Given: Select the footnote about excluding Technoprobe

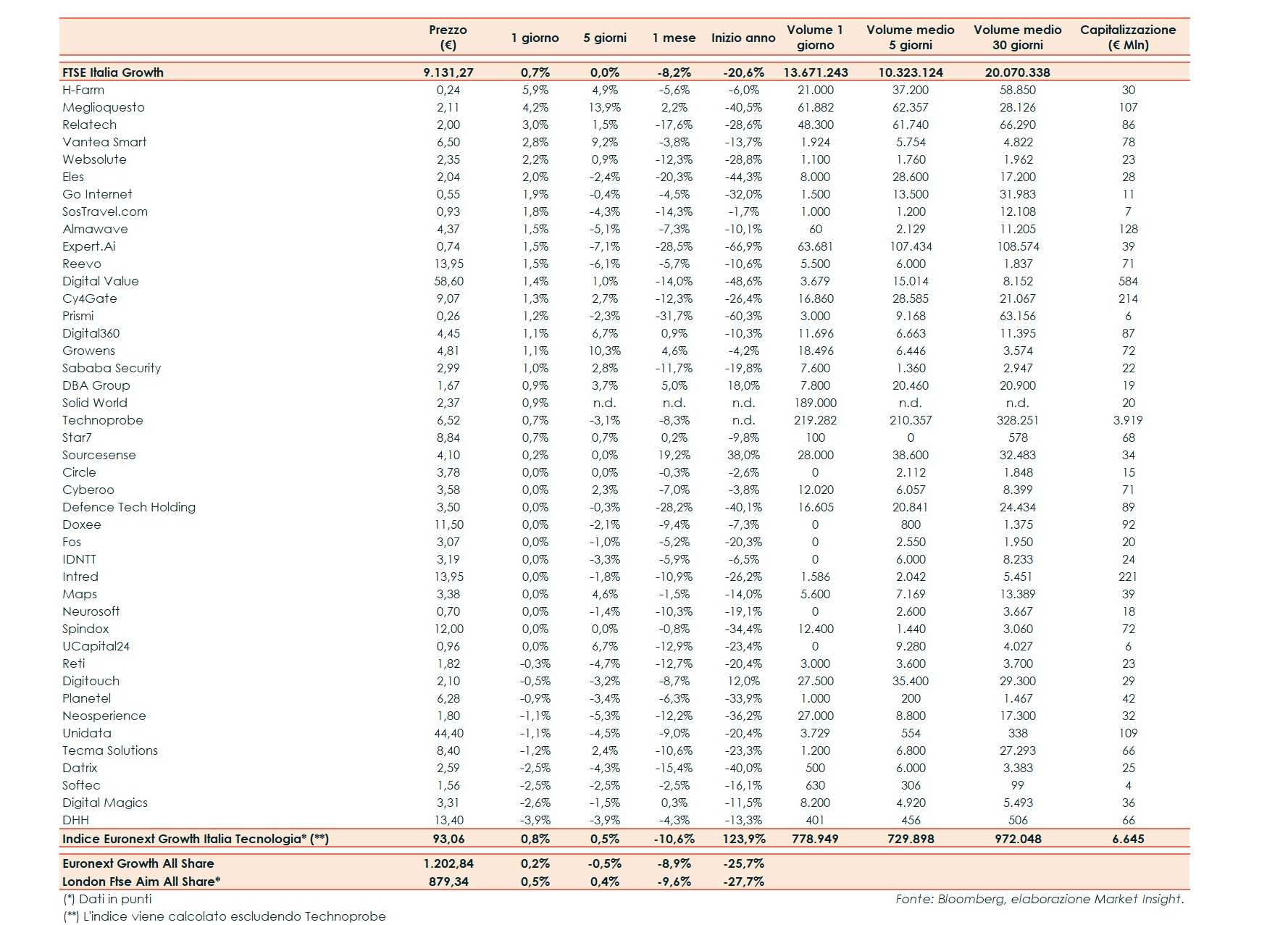Looking at the screenshot, I should (x=224, y=916).
